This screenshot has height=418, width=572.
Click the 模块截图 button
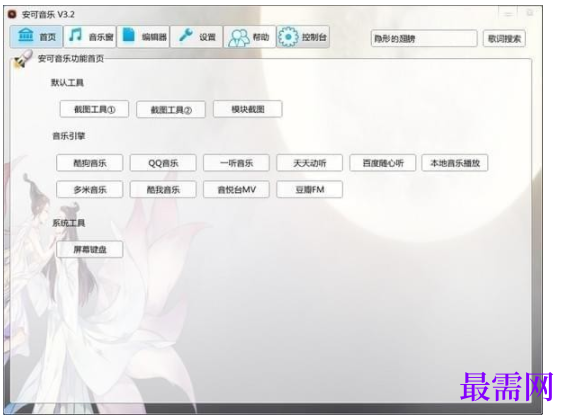(x=248, y=109)
